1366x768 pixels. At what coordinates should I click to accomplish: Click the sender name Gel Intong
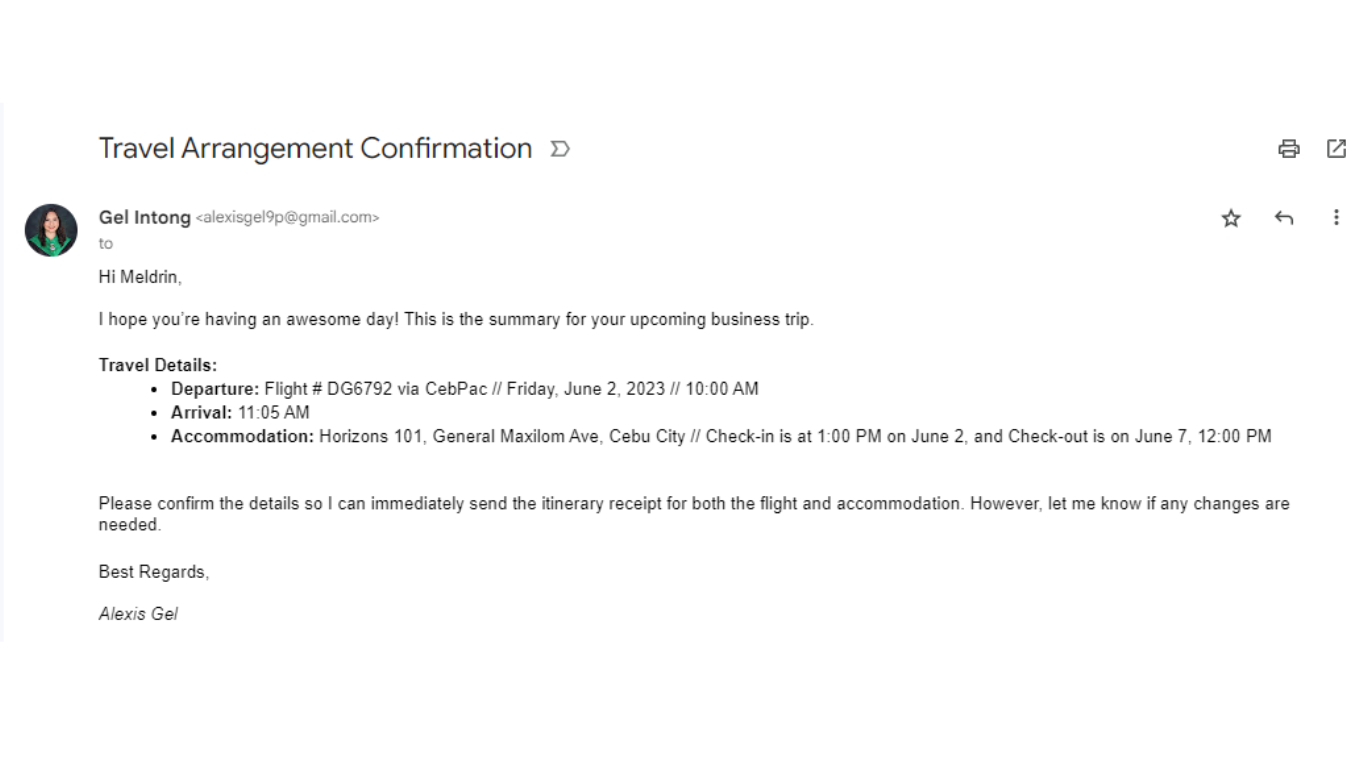[x=144, y=217]
